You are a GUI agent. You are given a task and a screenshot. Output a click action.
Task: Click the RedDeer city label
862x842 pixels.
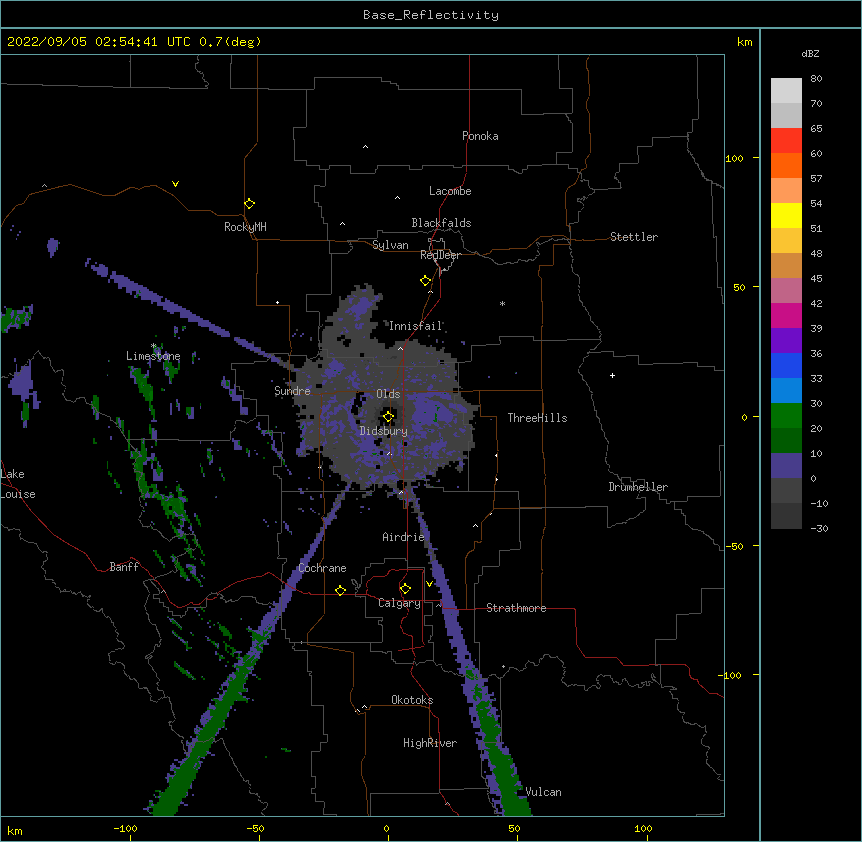click(x=440, y=255)
